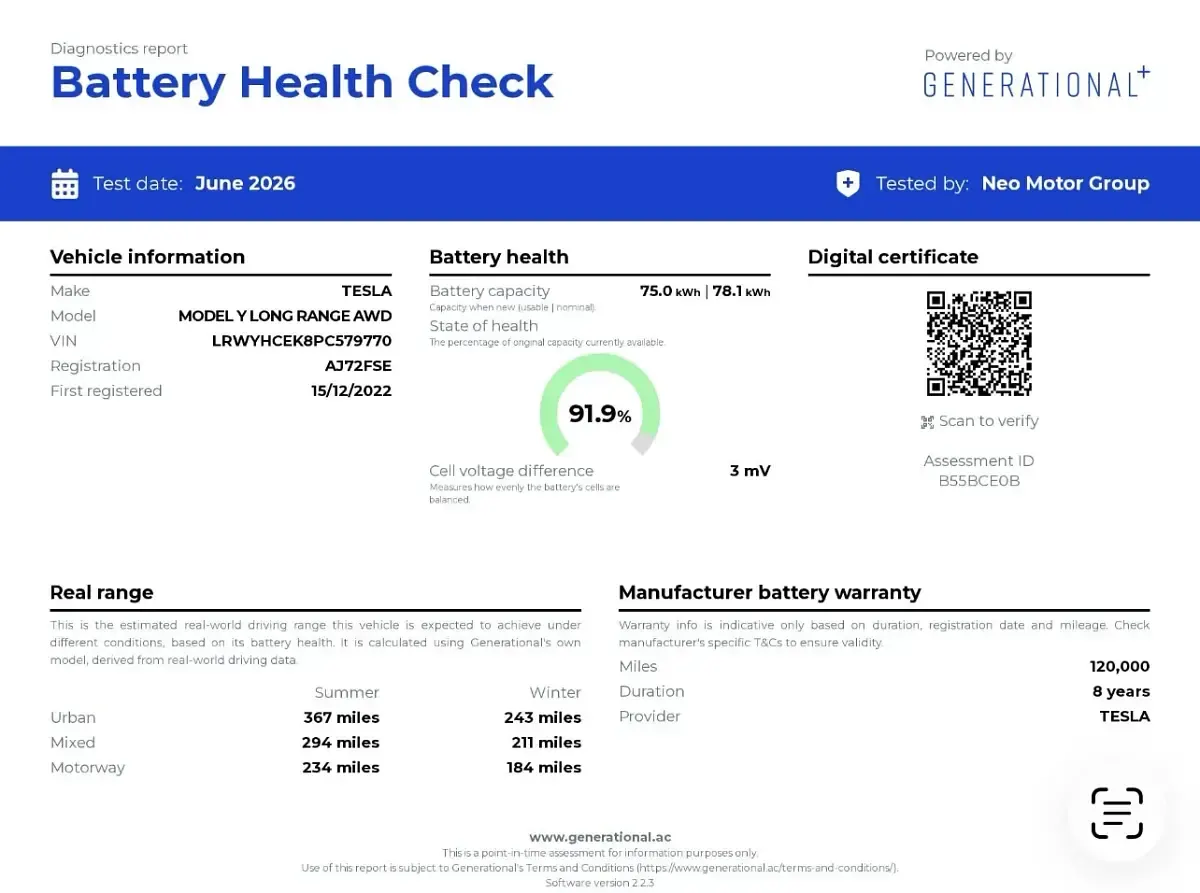Click urban summer range 367 miles
The image size is (1200, 893).
342,717
